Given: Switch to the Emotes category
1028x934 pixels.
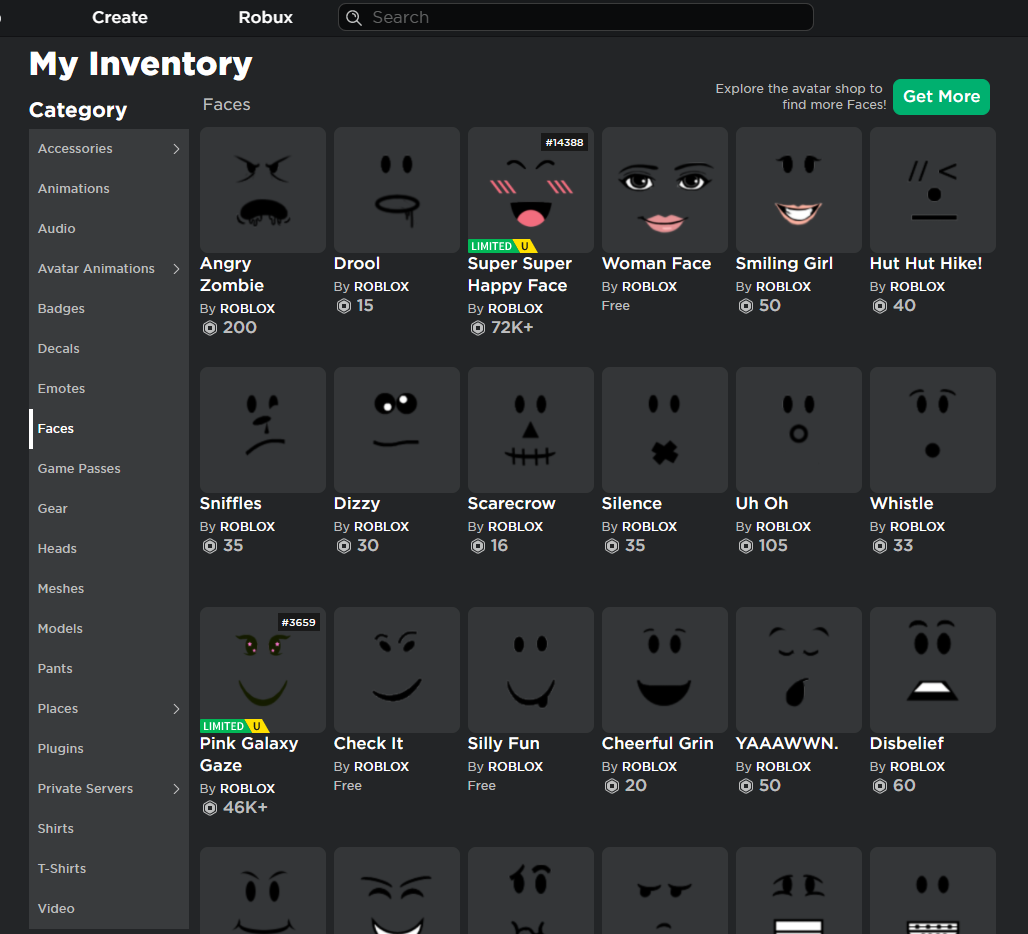Looking at the screenshot, I should (109, 389).
